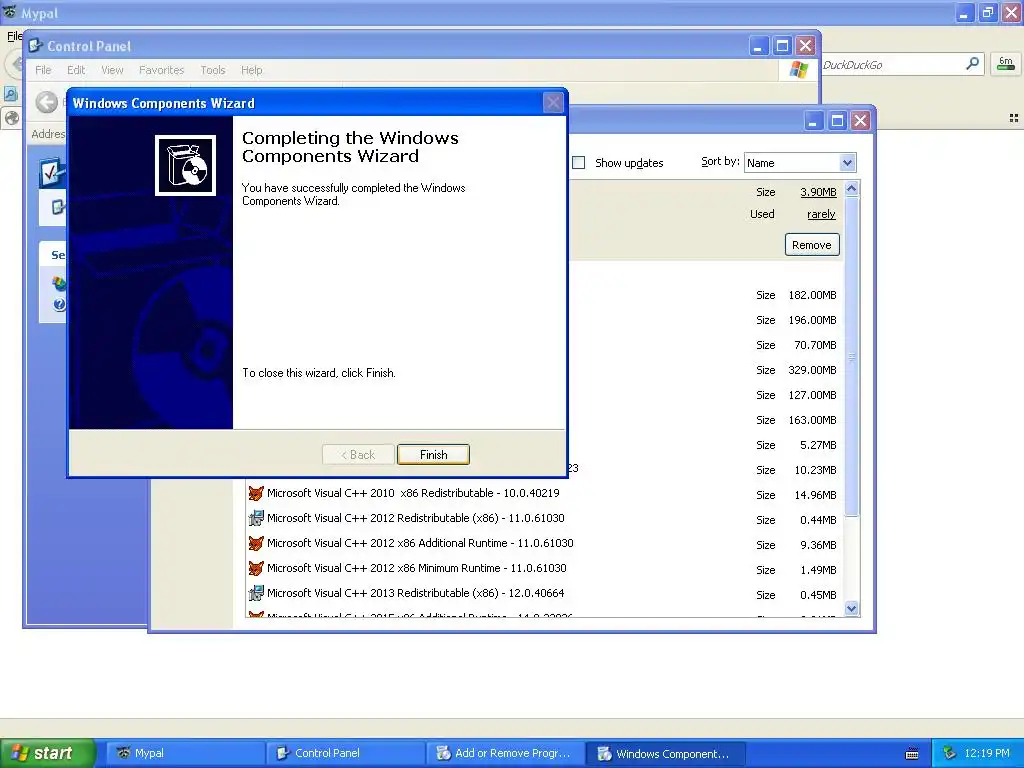Open Help menu in Control Panel

[251, 70]
